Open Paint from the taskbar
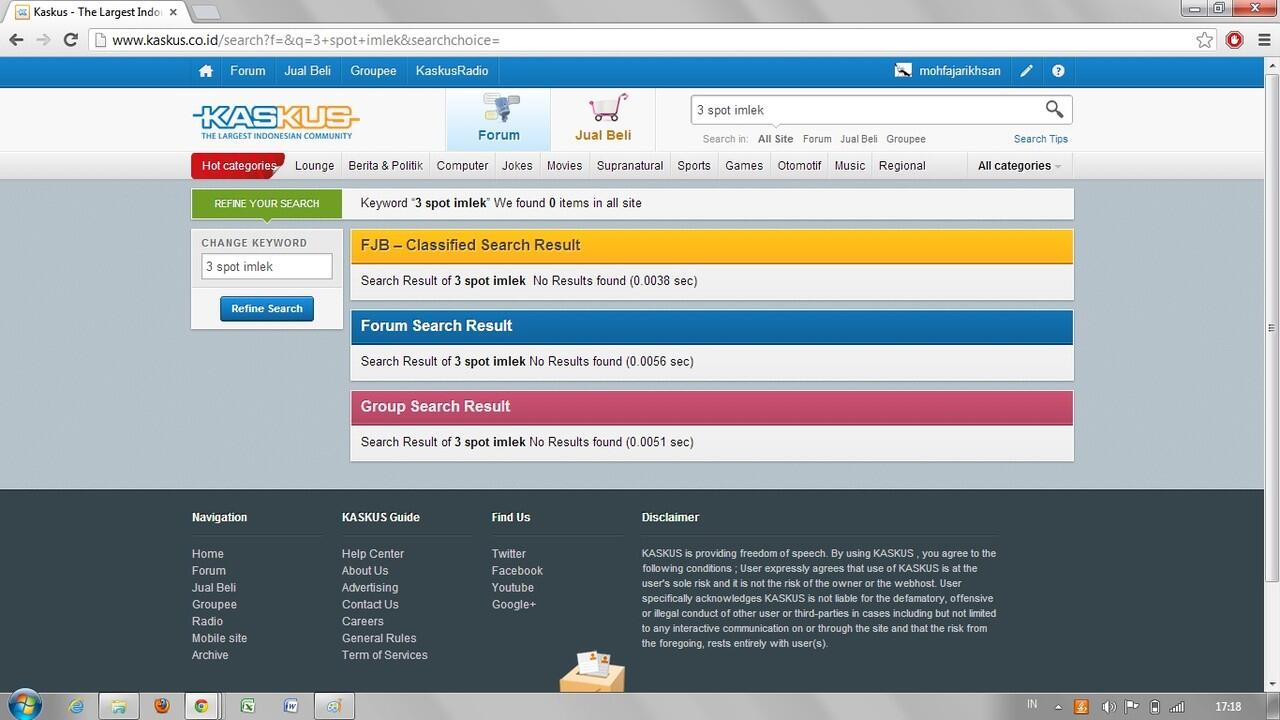Image resolution: width=1280 pixels, height=720 pixels. point(334,705)
